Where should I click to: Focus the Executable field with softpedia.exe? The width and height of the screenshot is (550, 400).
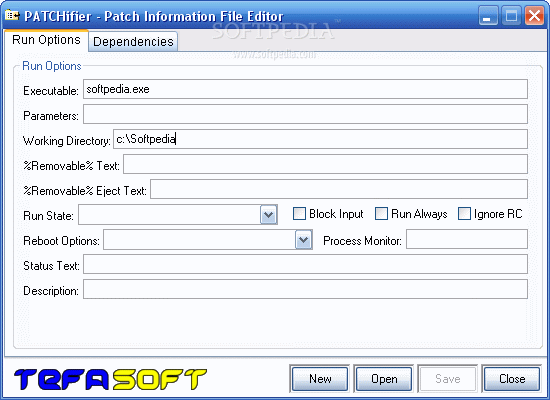(x=305, y=89)
